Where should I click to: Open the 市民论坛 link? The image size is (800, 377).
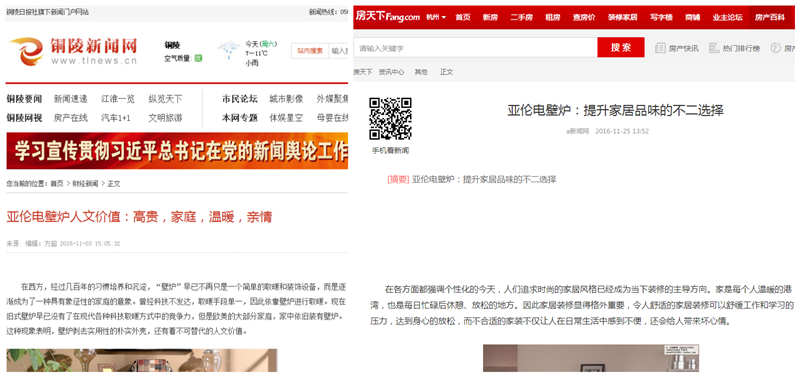[x=240, y=99]
